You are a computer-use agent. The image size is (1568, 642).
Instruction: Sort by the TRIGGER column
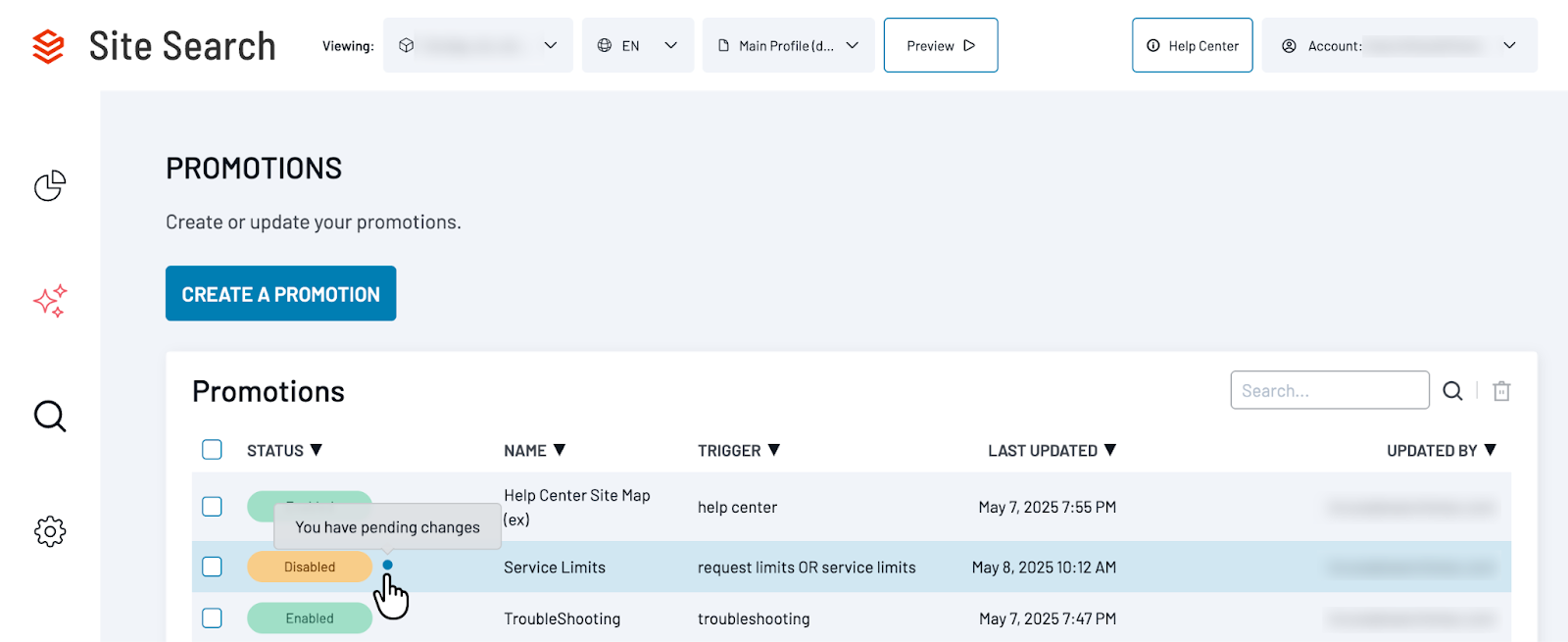coord(739,451)
